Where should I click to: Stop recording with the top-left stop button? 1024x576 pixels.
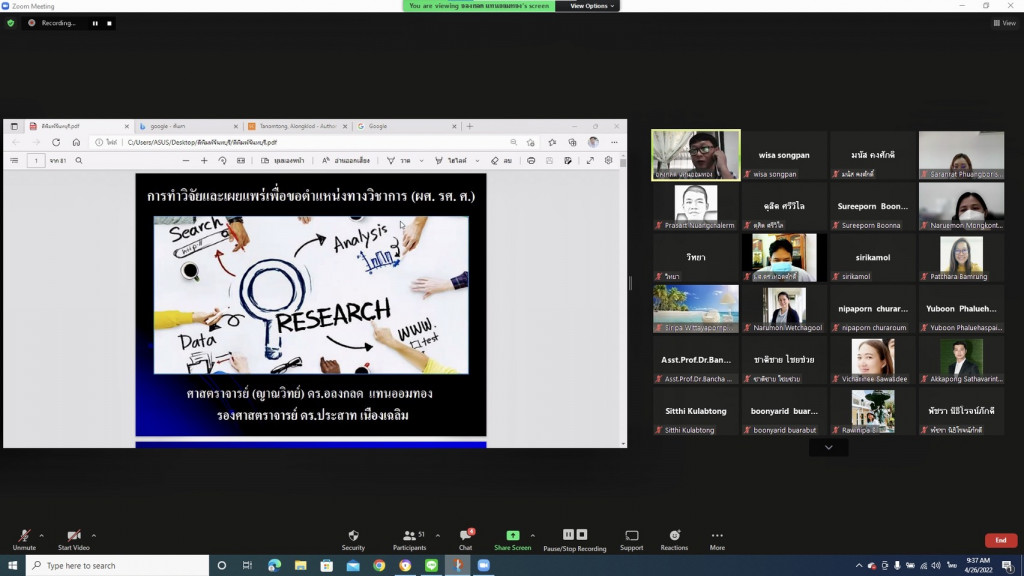[109, 23]
